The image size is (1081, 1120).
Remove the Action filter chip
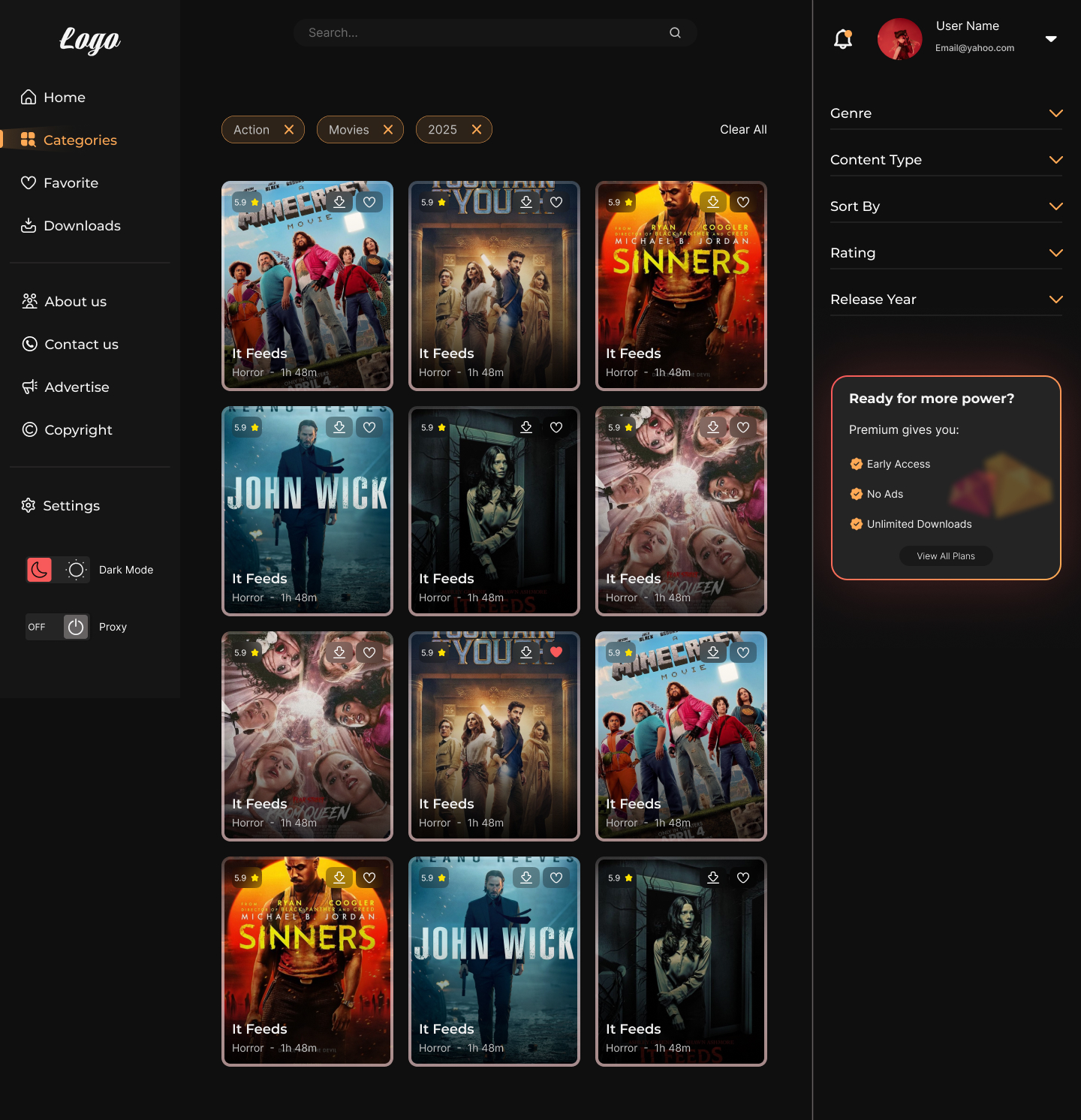[x=289, y=130]
